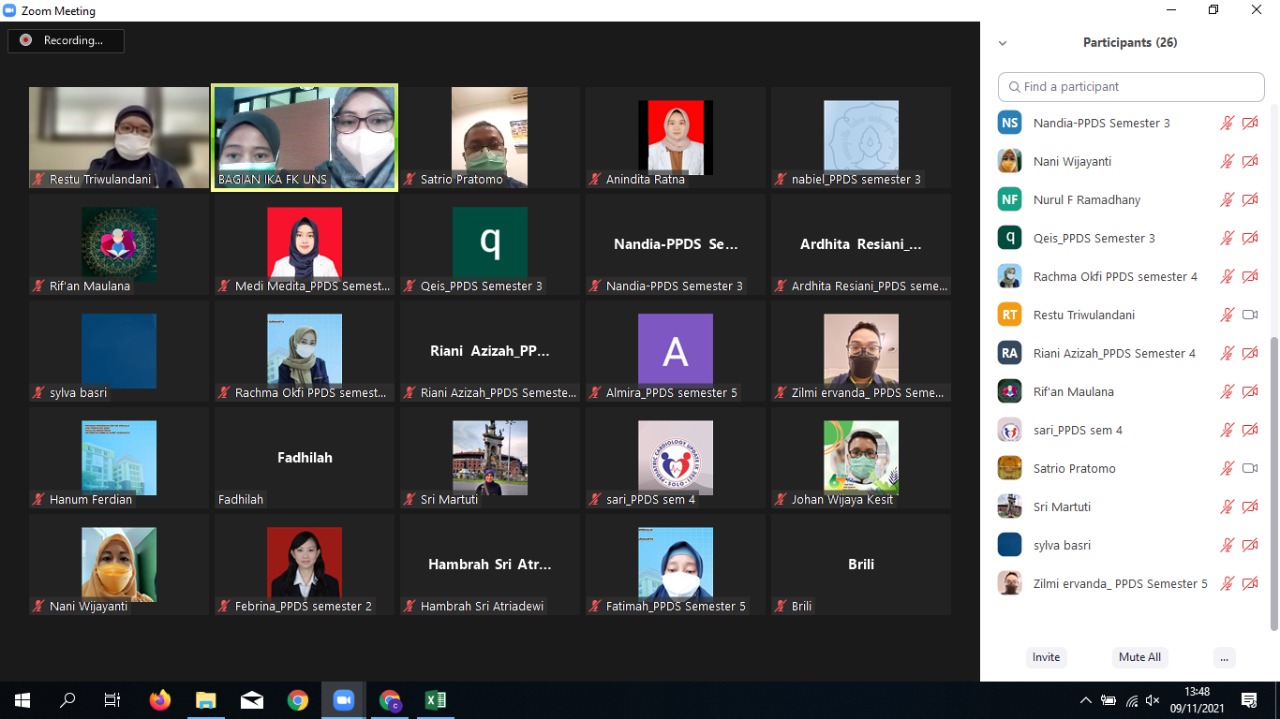Click the participants list vertical scrollbar
This screenshot has width=1280, height=719.
[x=1273, y=480]
